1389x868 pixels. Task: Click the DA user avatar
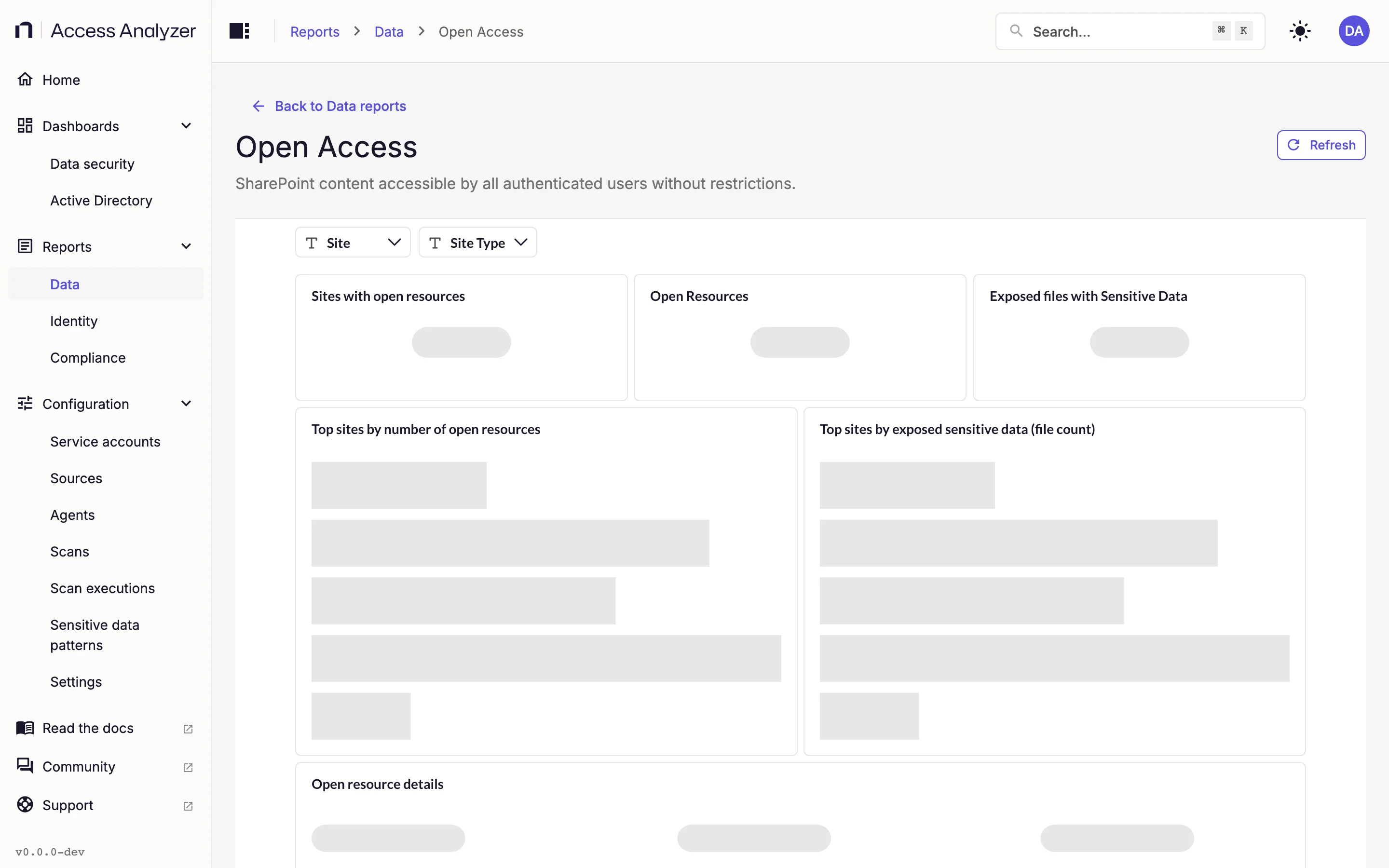(x=1354, y=31)
